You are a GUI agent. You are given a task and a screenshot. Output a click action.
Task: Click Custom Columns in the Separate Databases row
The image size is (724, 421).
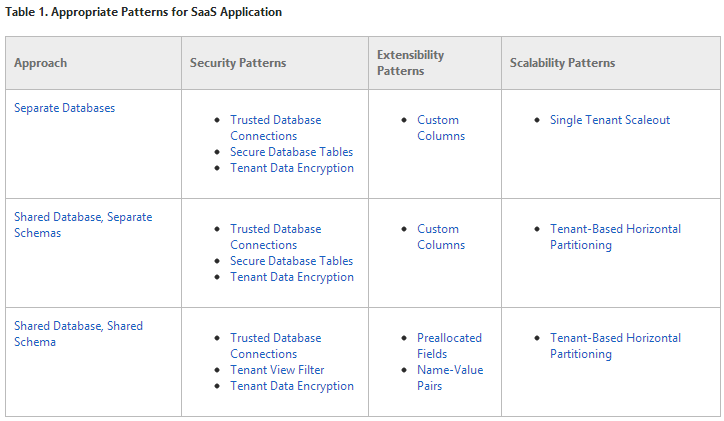[x=438, y=120]
